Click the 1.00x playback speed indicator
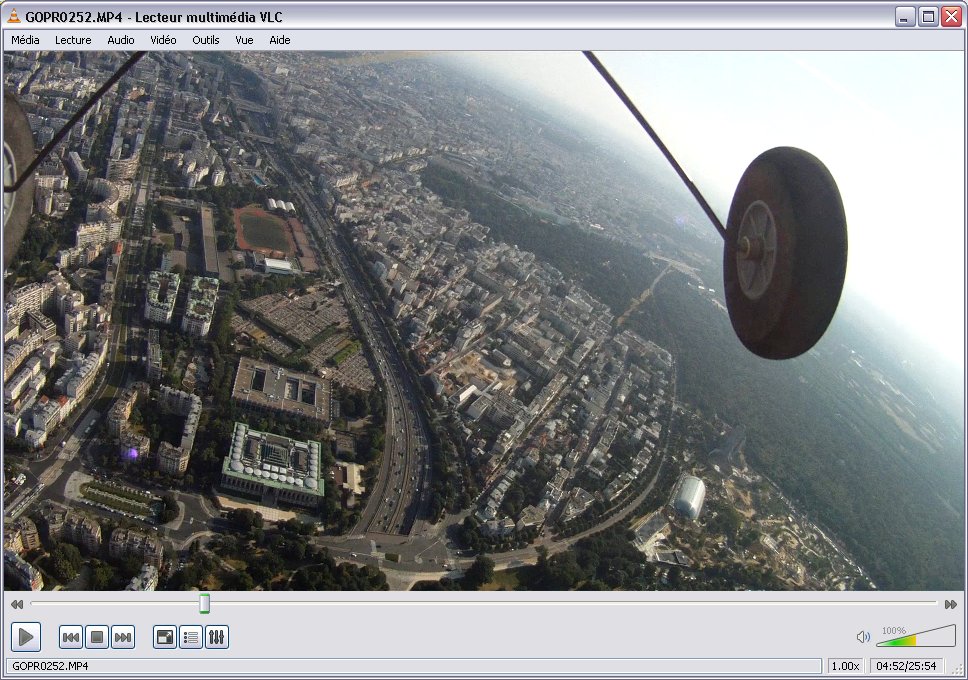Screen dimensions: 968x680 point(845,666)
